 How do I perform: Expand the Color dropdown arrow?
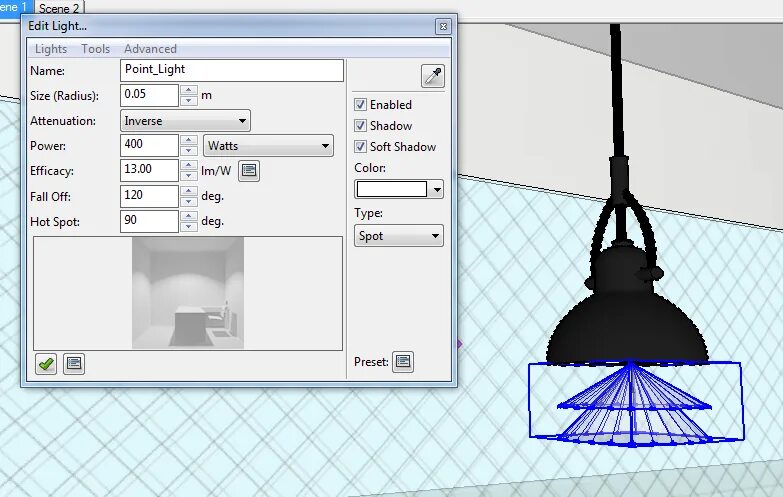click(437, 189)
